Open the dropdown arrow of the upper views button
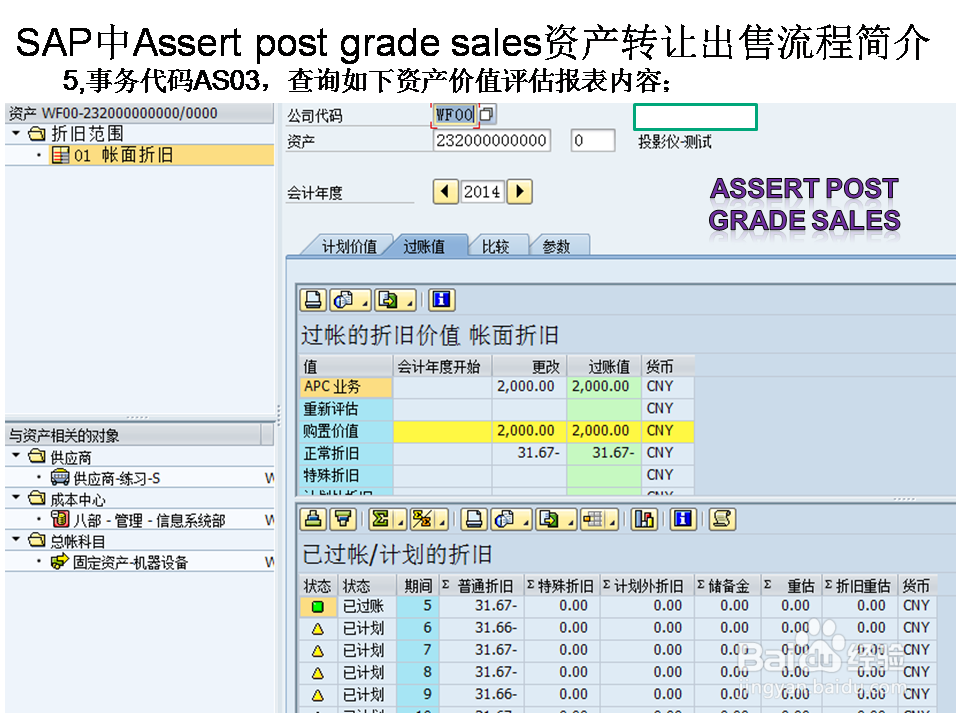 364,301
